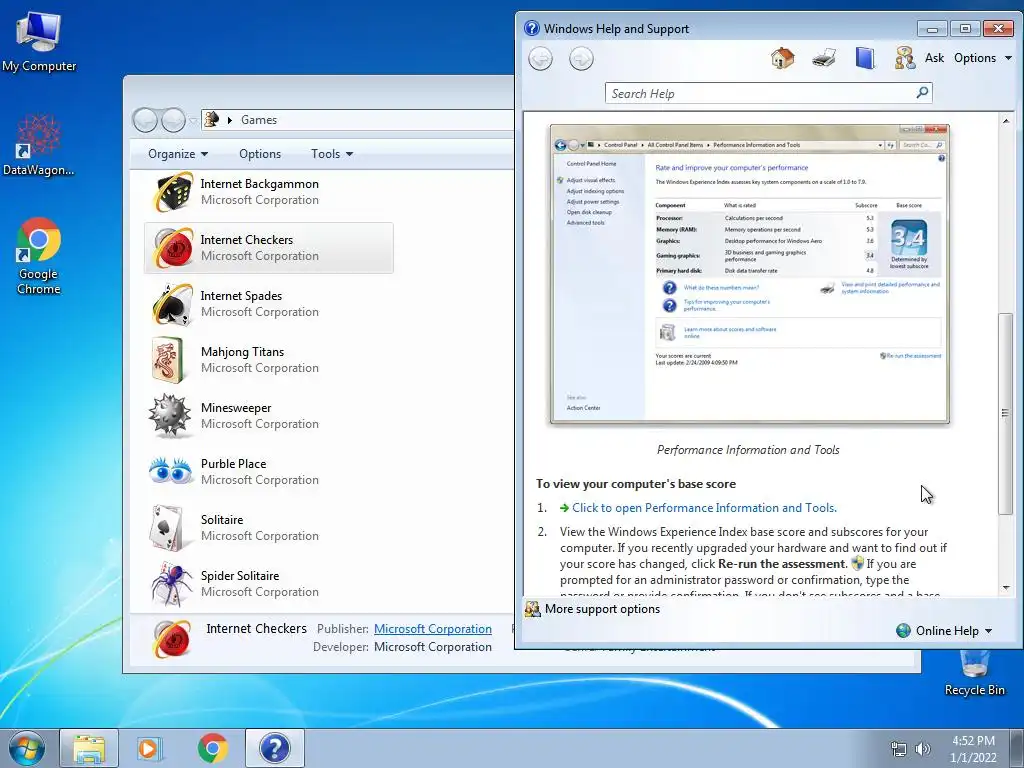Click the search magnifier in Search Help
The width and height of the screenshot is (1024, 768).
tap(922, 93)
